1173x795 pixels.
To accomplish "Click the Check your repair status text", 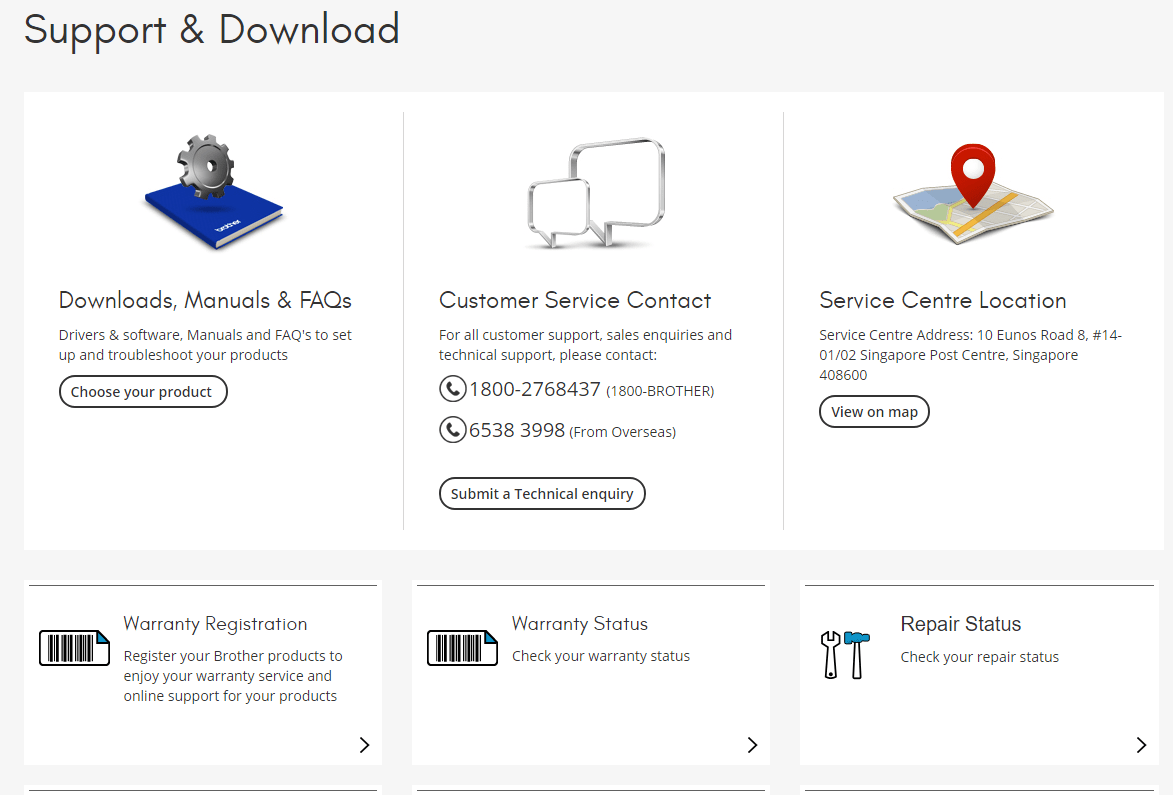I will 980,657.
